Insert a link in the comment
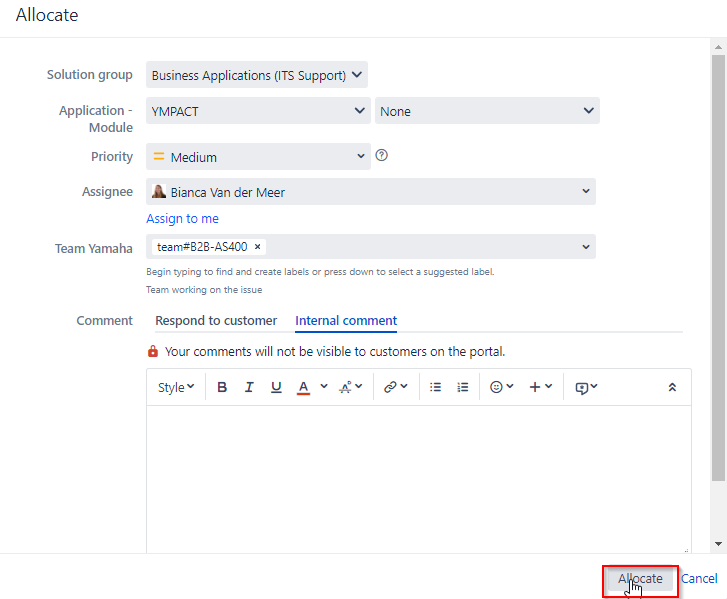The width and height of the screenshot is (727, 599). coord(390,387)
